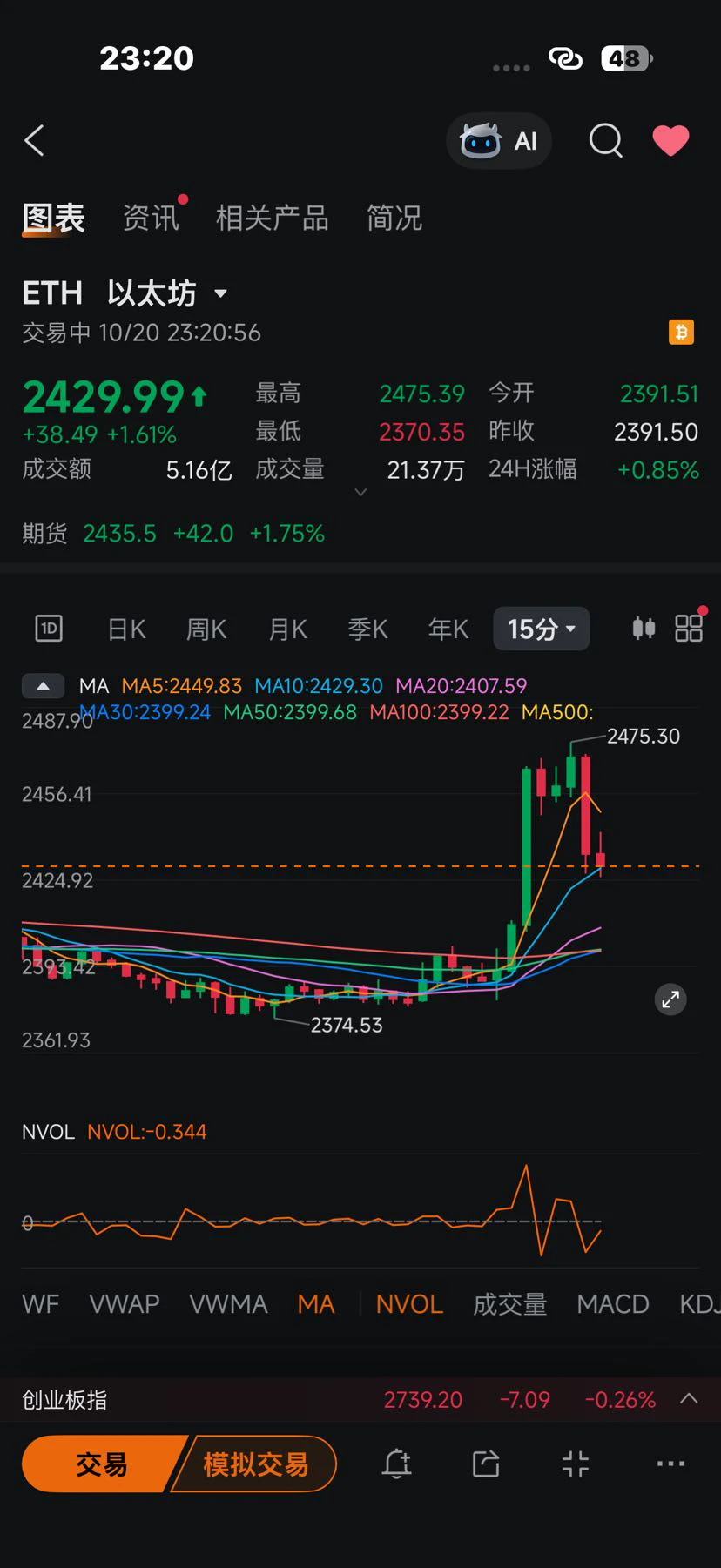This screenshot has width=721, height=1568.
Task: Open the 简况 tab
Action: pos(394,218)
